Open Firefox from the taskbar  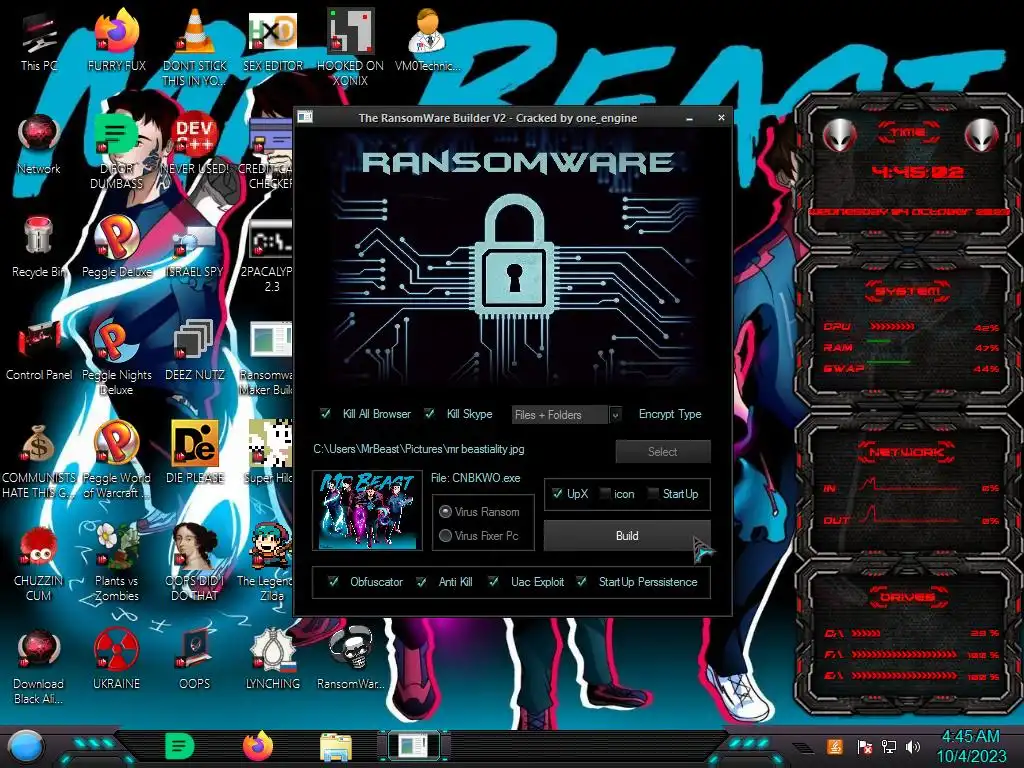(258, 746)
